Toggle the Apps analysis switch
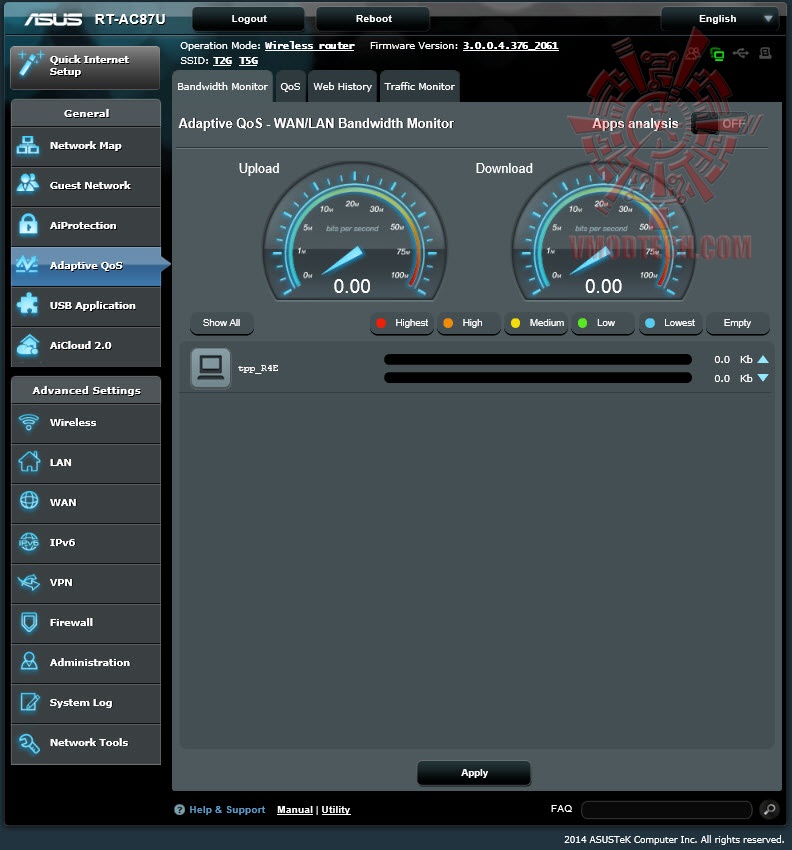The height and width of the screenshot is (850, 792). click(x=720, y=124)
